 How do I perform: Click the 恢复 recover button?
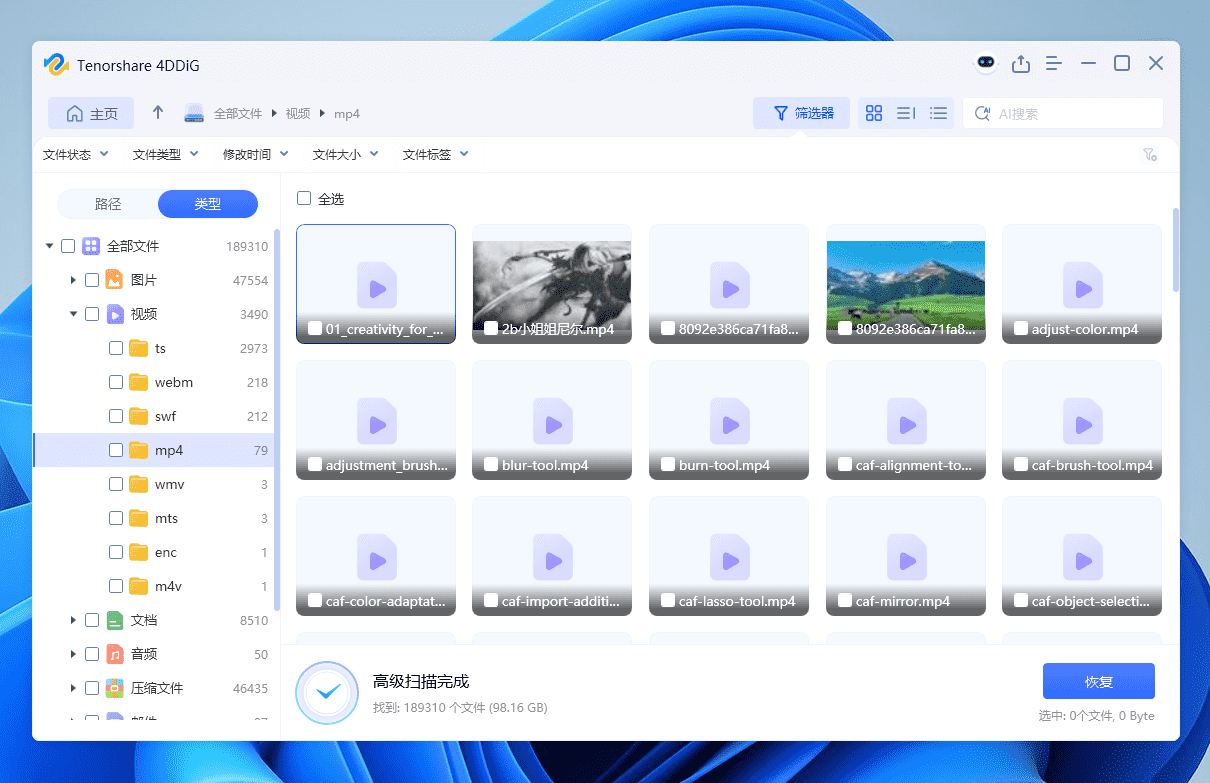pos(1098,681)
